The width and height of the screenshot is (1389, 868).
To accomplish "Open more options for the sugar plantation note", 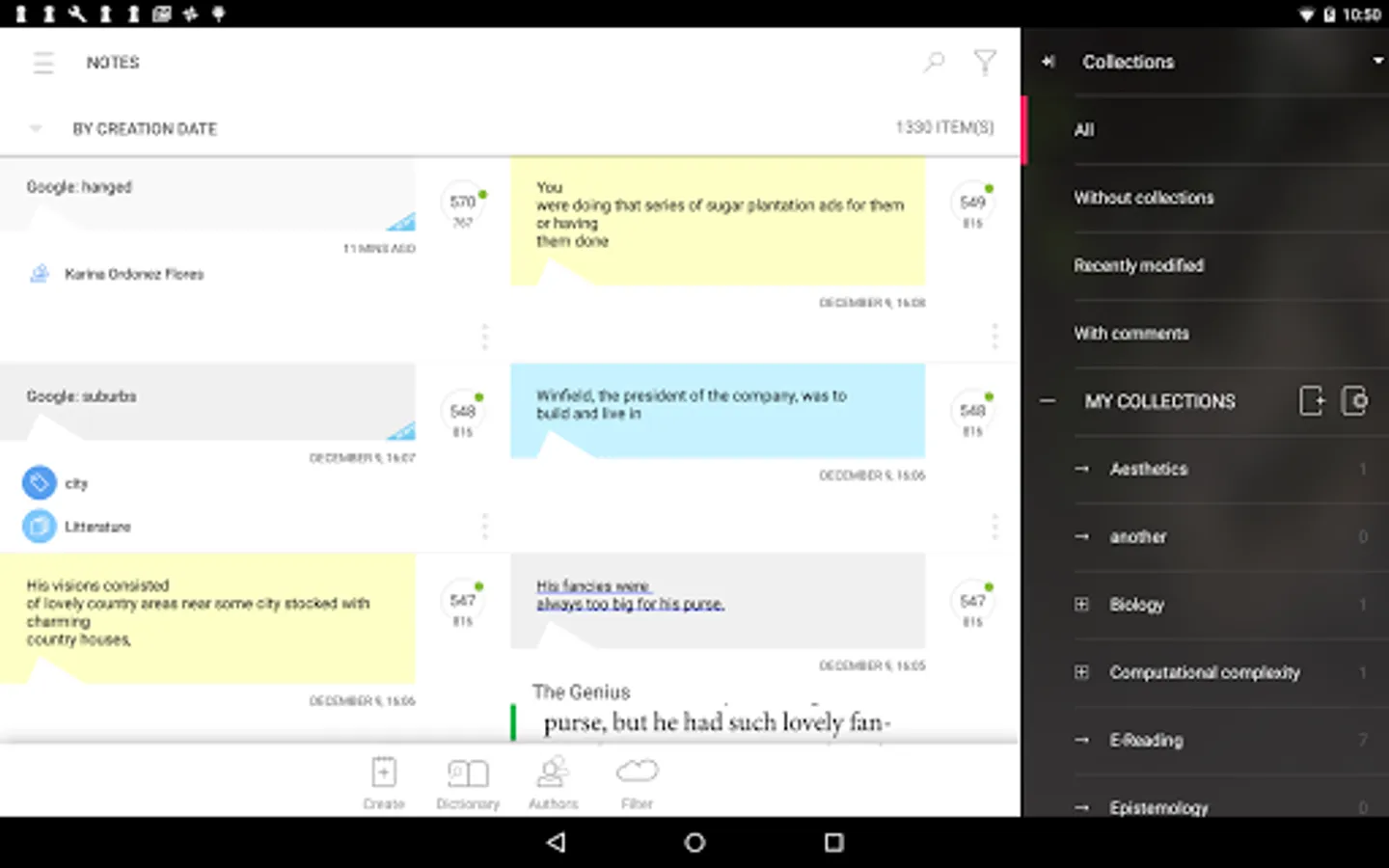I will pos(994,337).
